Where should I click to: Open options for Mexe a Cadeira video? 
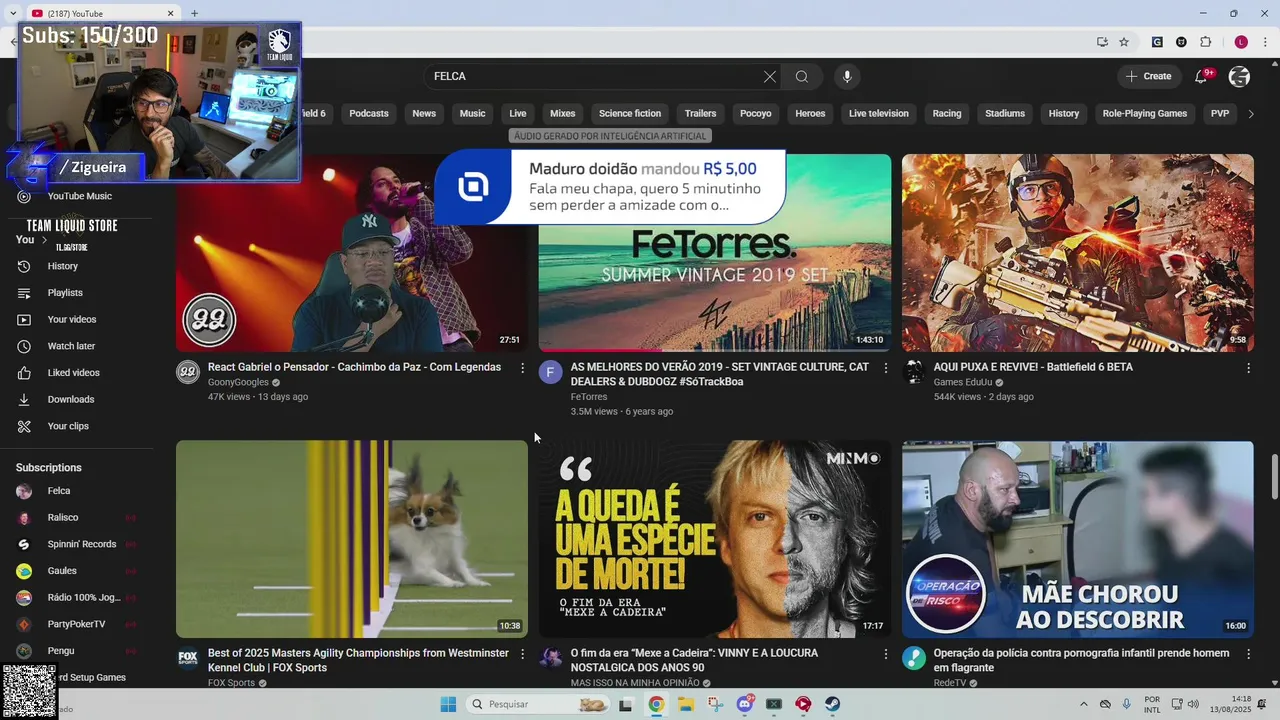click(x=885, y=654)
